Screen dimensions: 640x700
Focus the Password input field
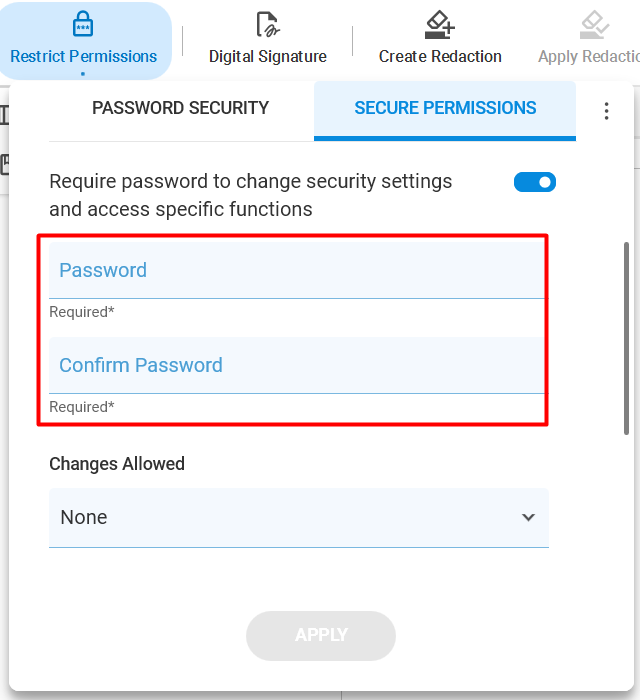tap(297, 271)
